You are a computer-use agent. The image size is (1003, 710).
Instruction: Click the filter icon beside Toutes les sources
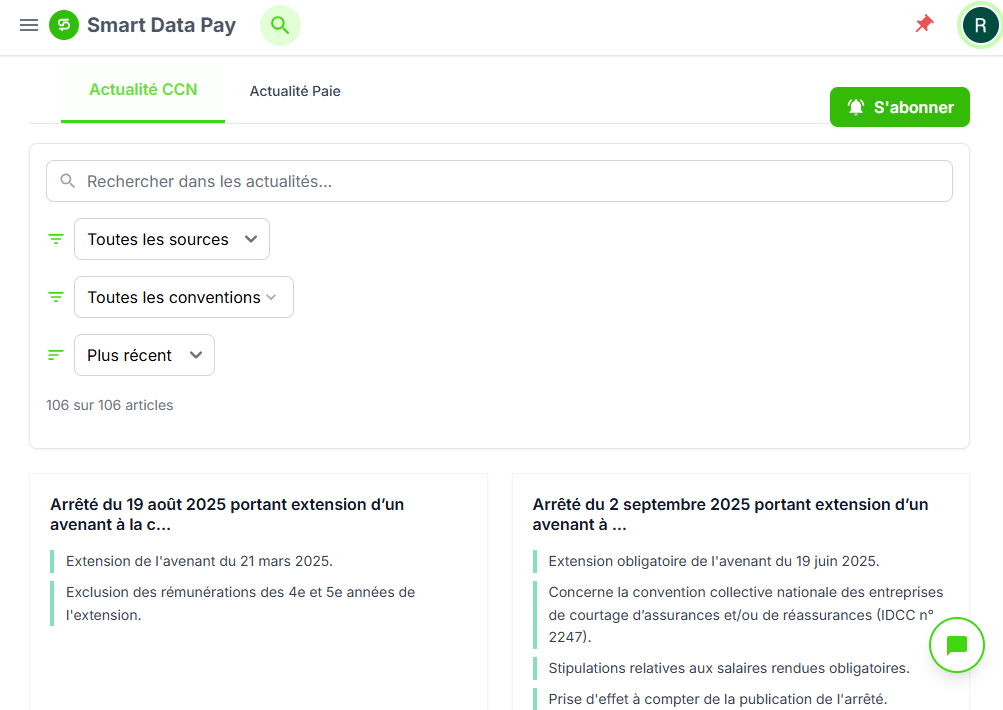pos(56,239)
